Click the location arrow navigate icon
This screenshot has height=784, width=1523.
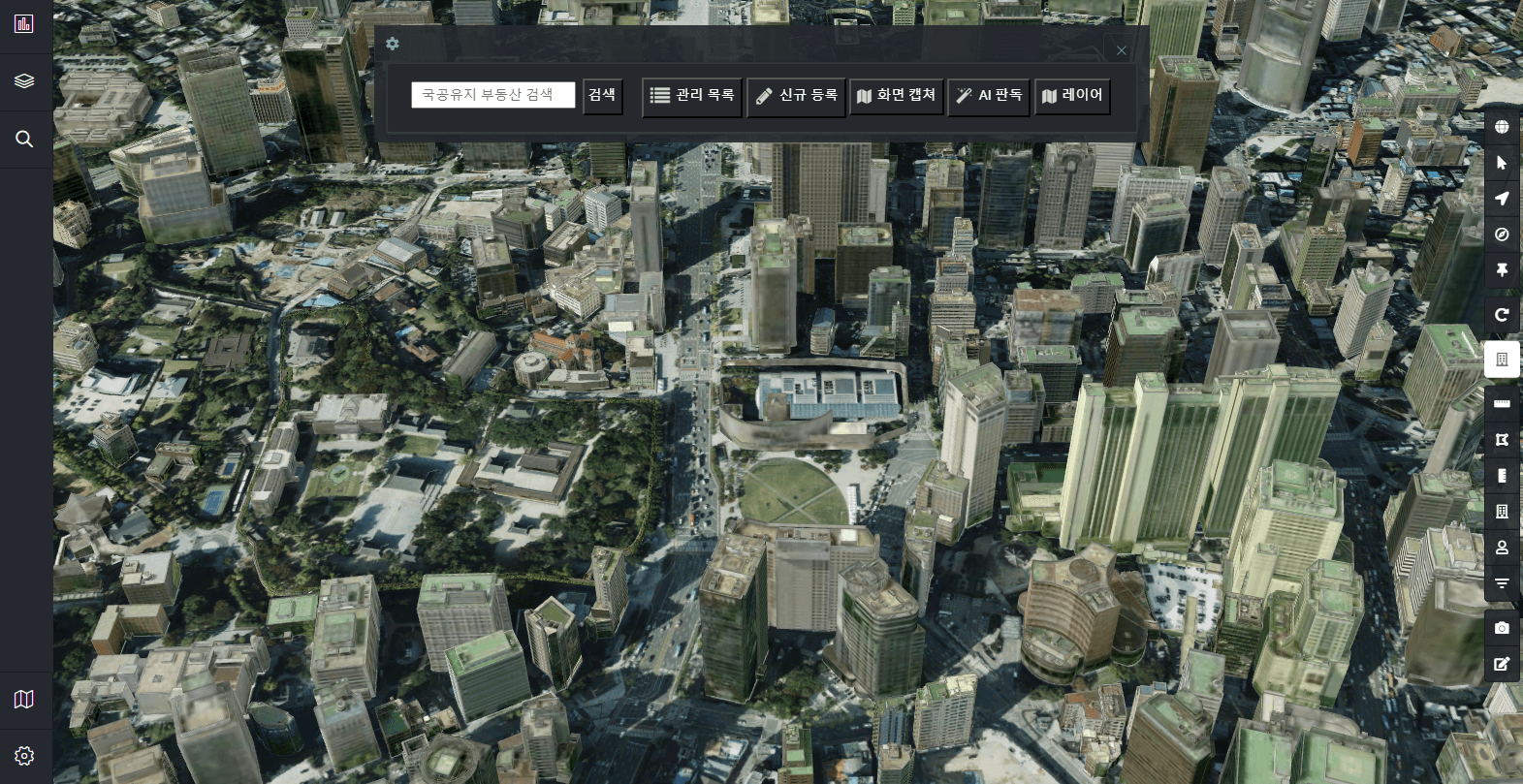pyautogui.click(x=1502, y=199)
